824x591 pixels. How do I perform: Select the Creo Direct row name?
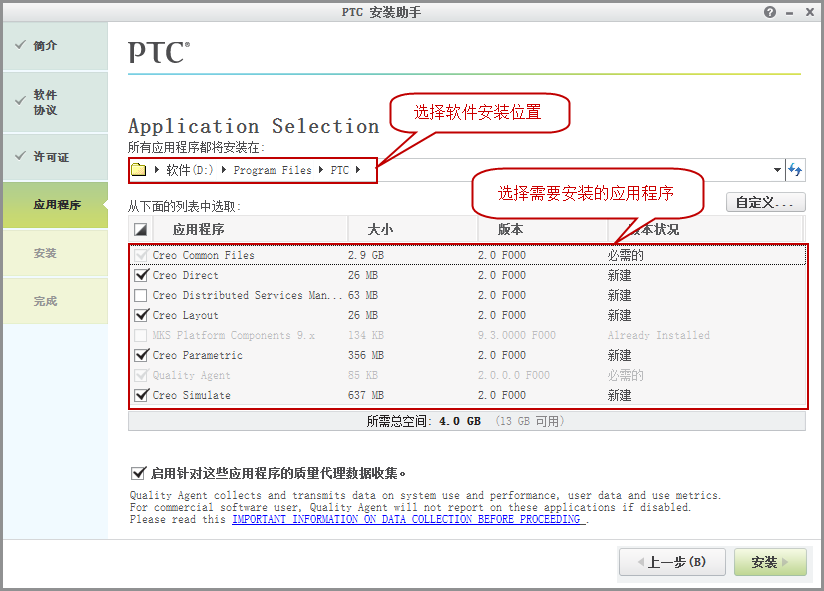point(185,275)
